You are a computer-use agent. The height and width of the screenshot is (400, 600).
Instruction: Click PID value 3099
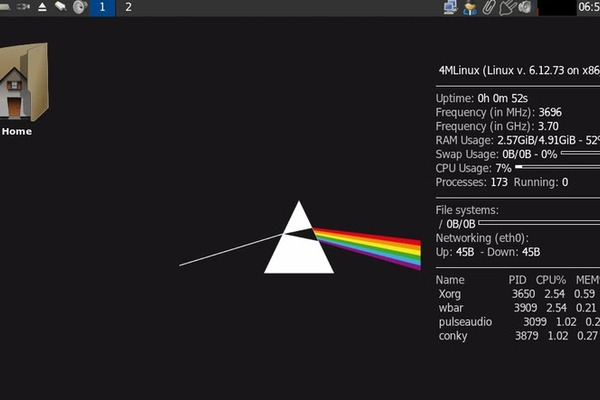point(535,322)
